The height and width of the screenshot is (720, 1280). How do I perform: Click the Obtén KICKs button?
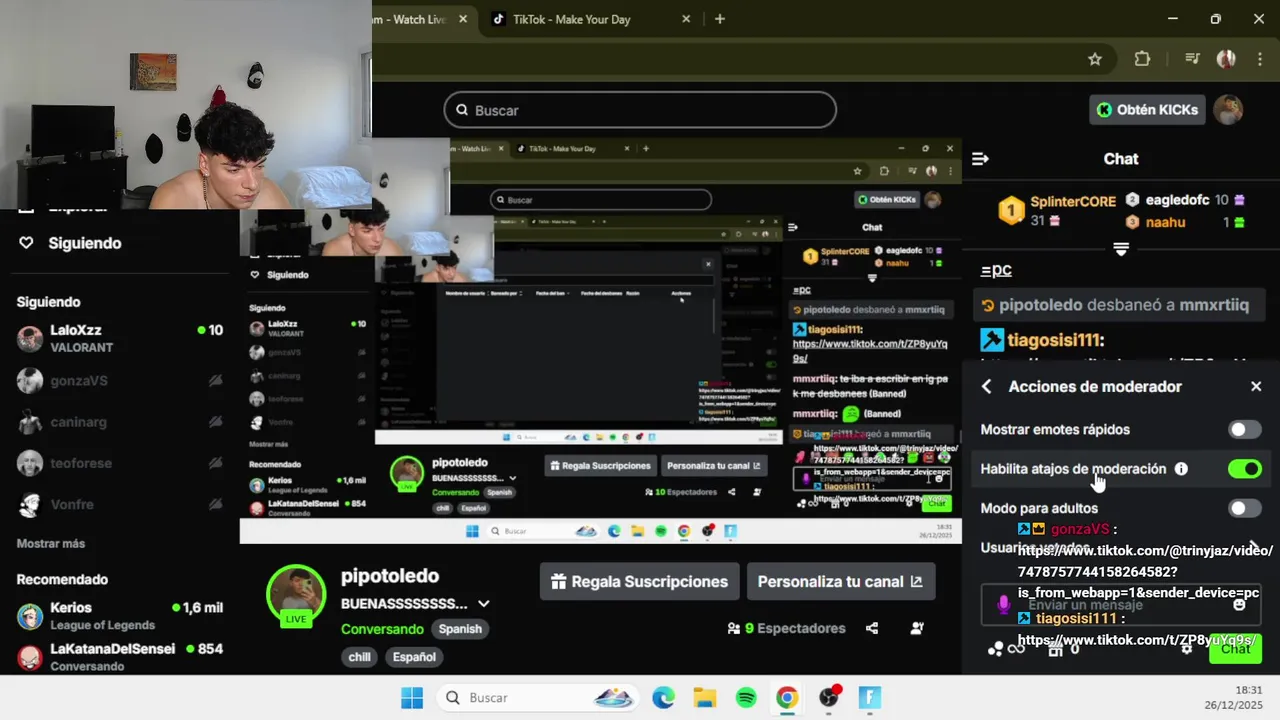(x=1147, y=110)
